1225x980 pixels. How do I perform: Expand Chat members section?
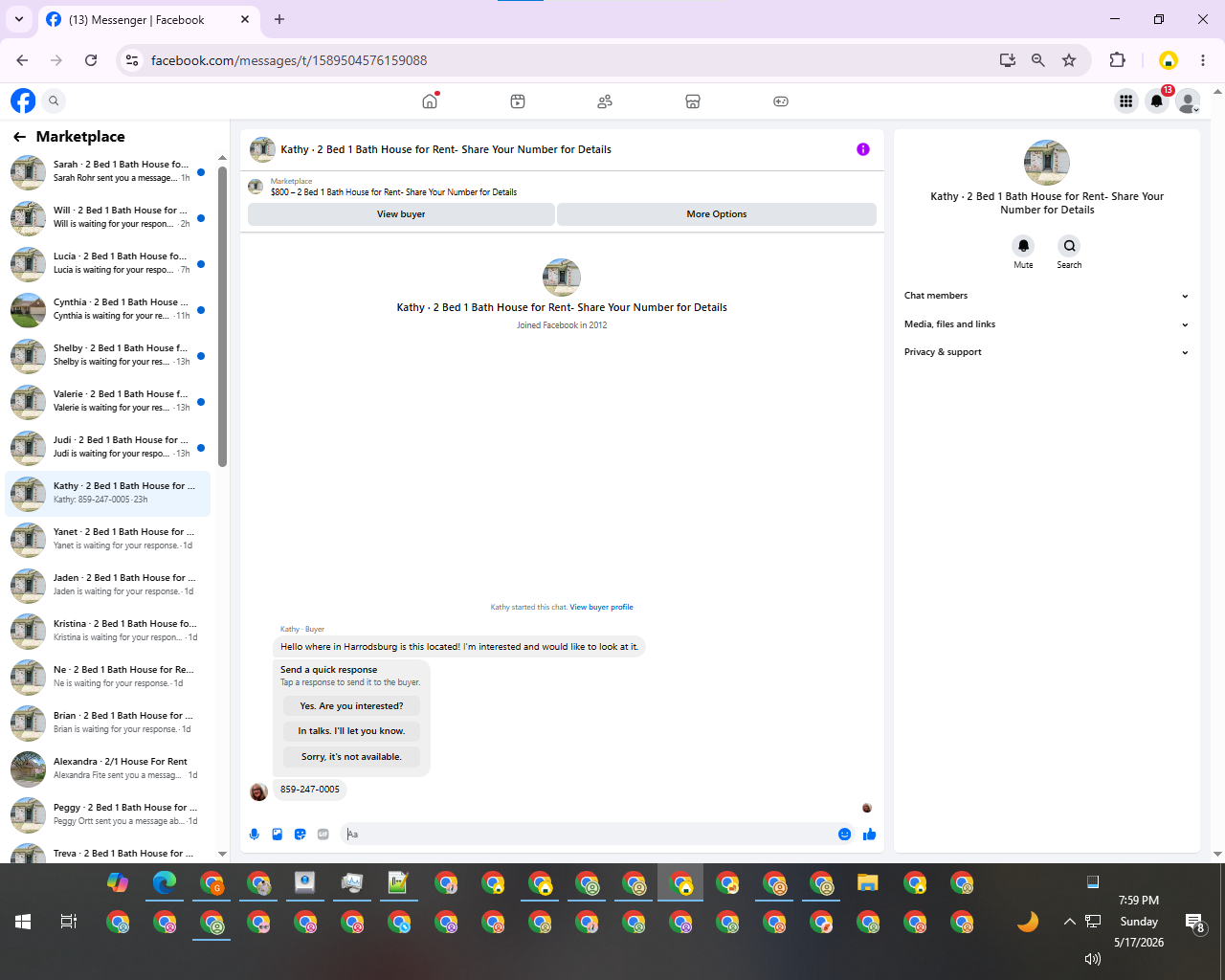(x=1046, y=296)
